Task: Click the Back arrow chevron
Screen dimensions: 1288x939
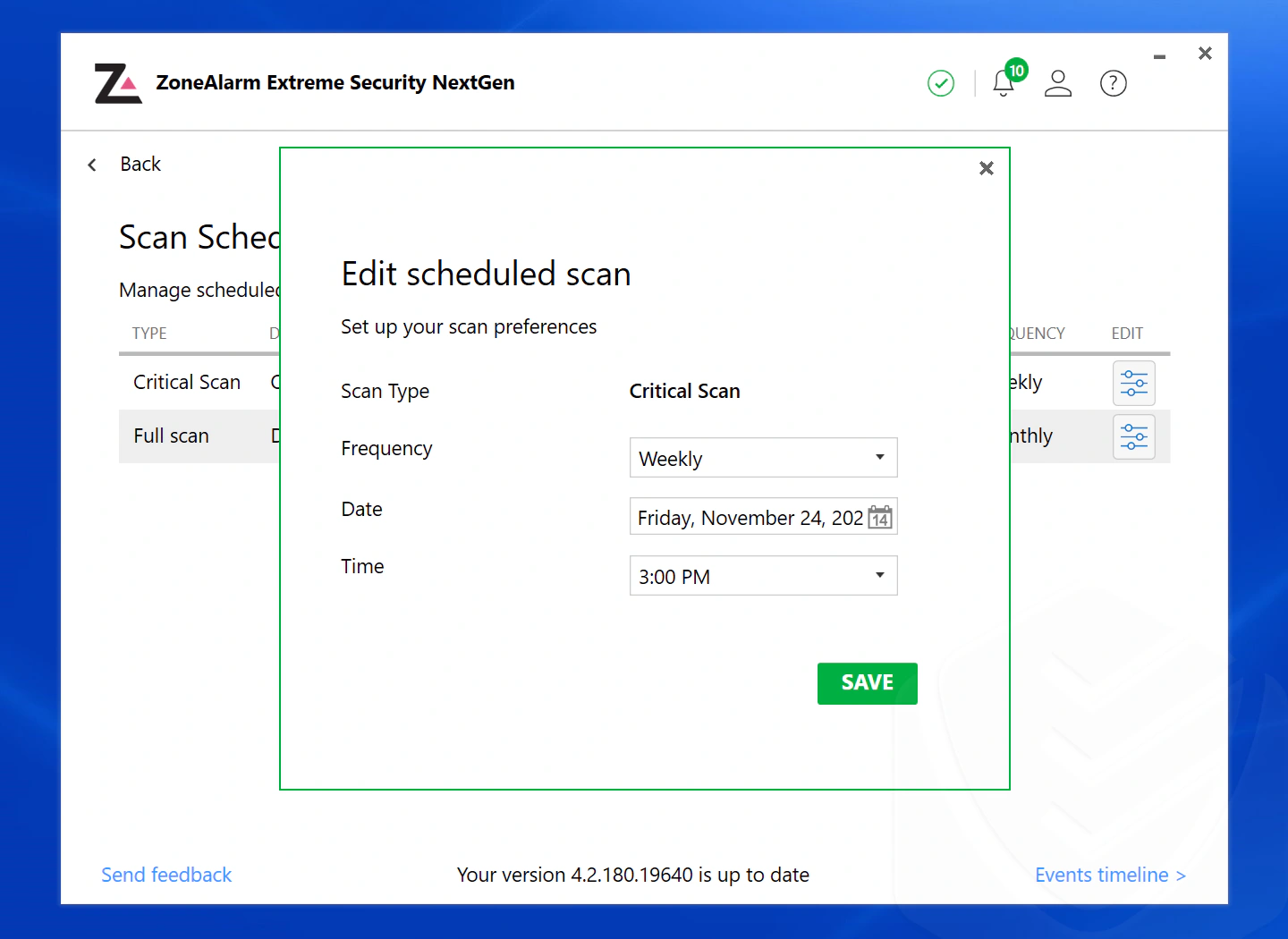Action: click(x=92, y=165)
